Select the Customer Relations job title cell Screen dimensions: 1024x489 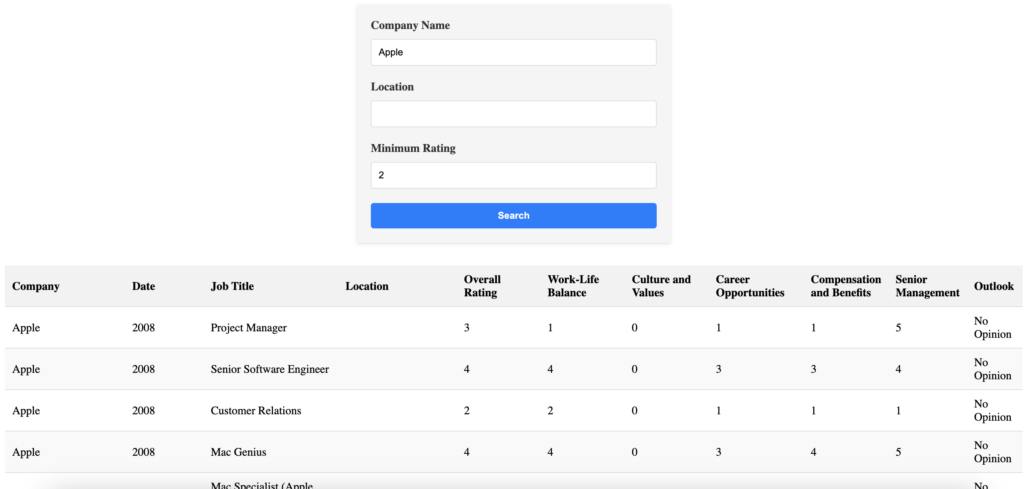(x=256, y=411)
